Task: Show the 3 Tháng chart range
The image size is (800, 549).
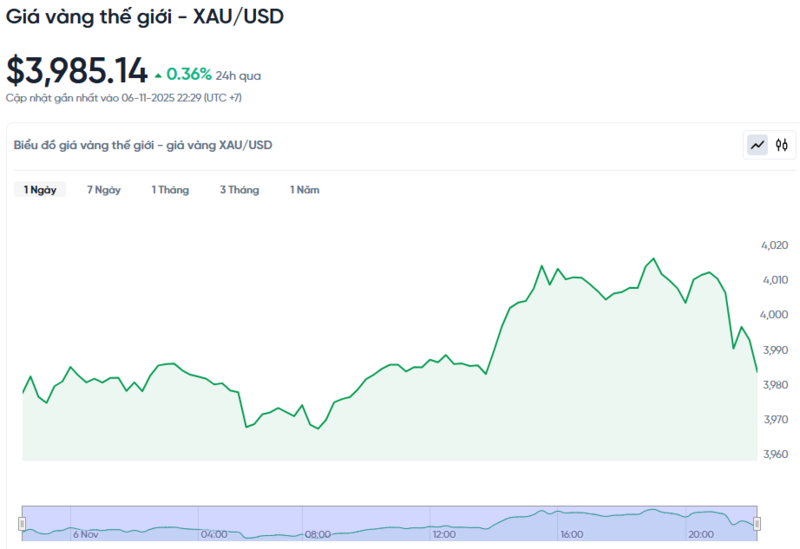Action: (x=239, y=190)
